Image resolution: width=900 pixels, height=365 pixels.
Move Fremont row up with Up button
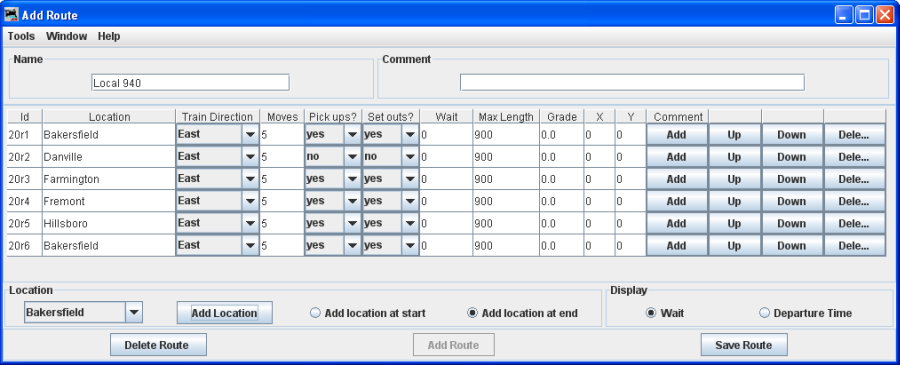coord(735,201)
